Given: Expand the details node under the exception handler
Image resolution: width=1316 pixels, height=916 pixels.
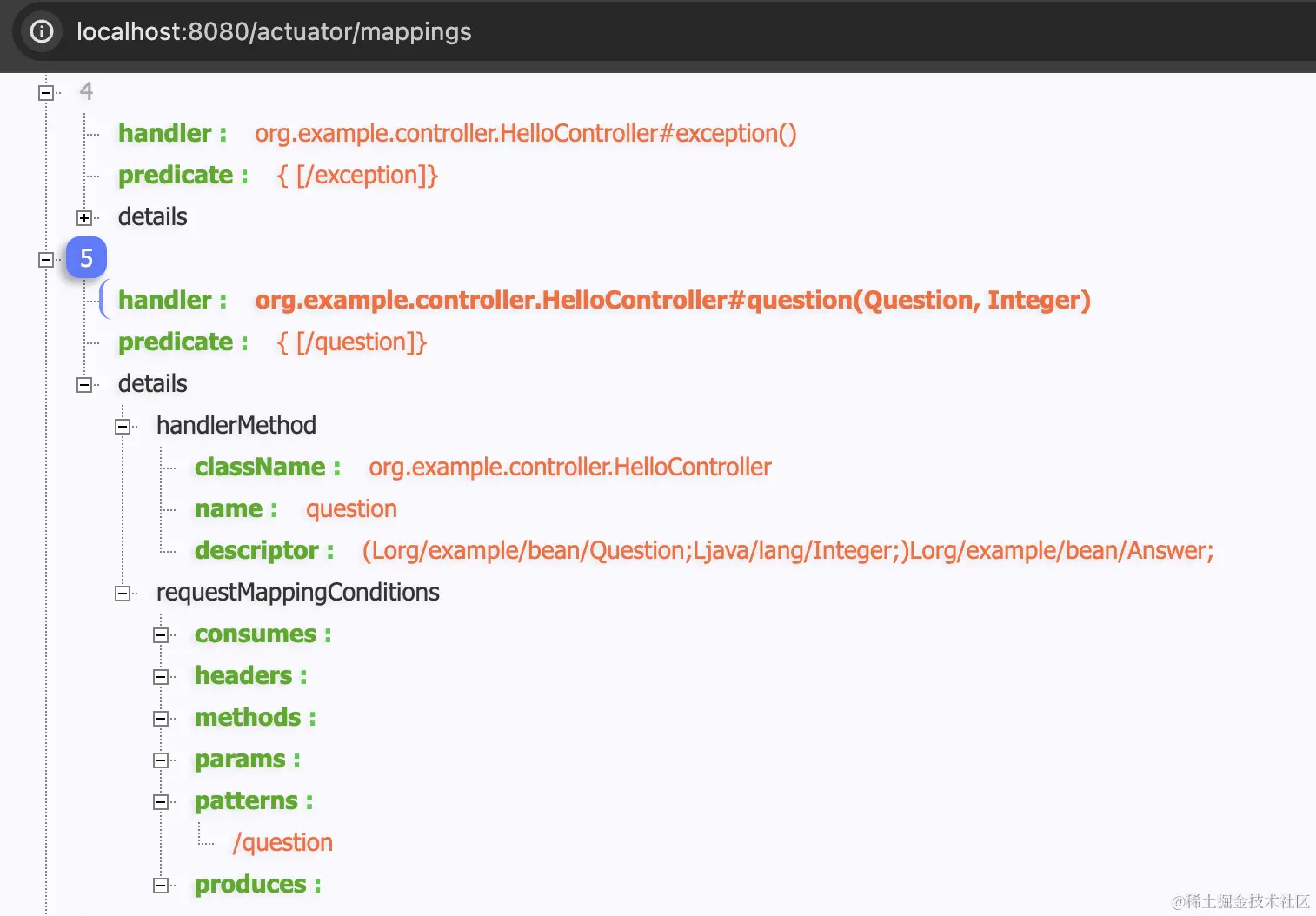Looking at the screenshot, I should (x=84, y=217).
